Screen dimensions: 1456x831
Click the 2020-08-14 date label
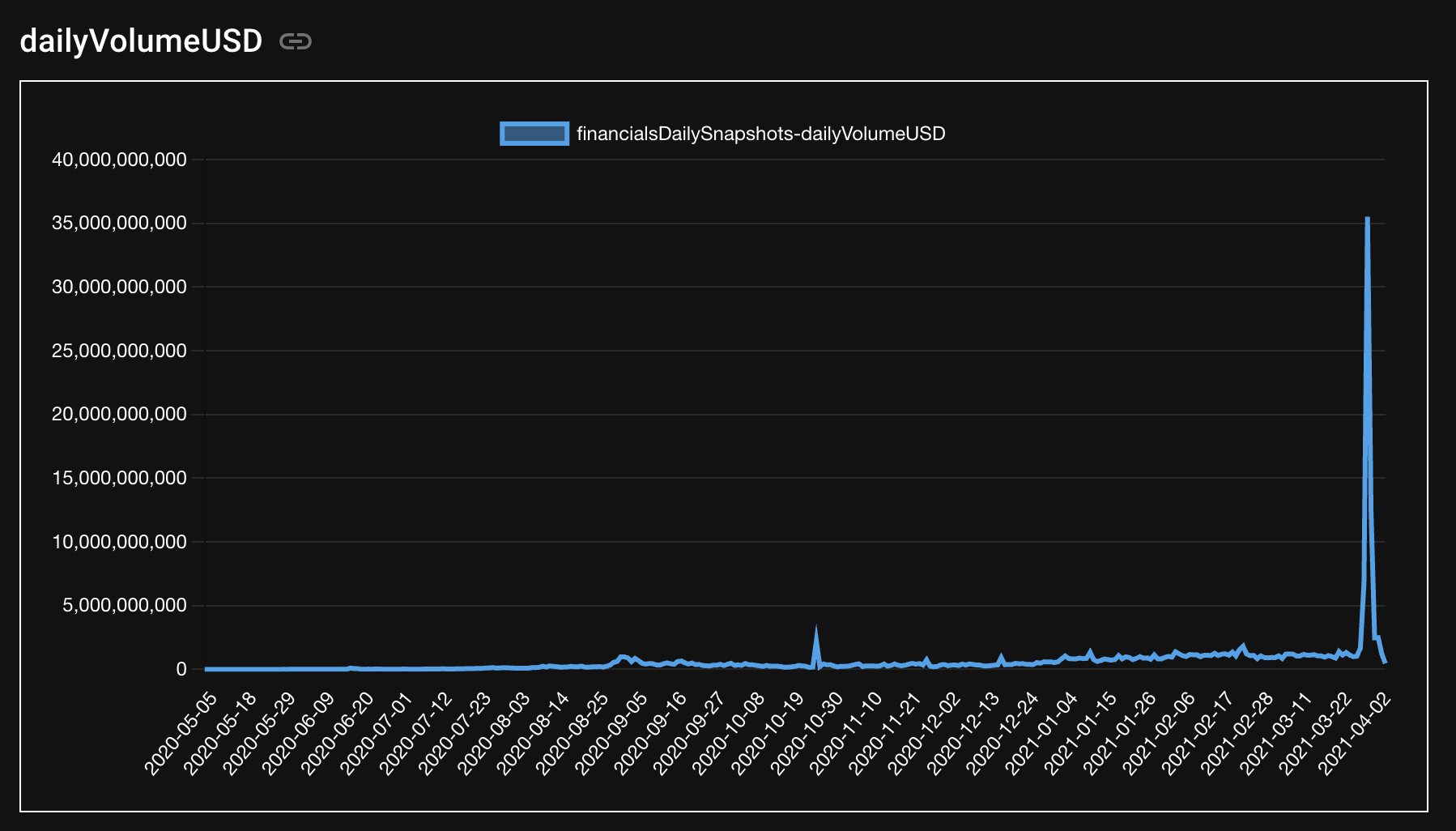(533, 733)
